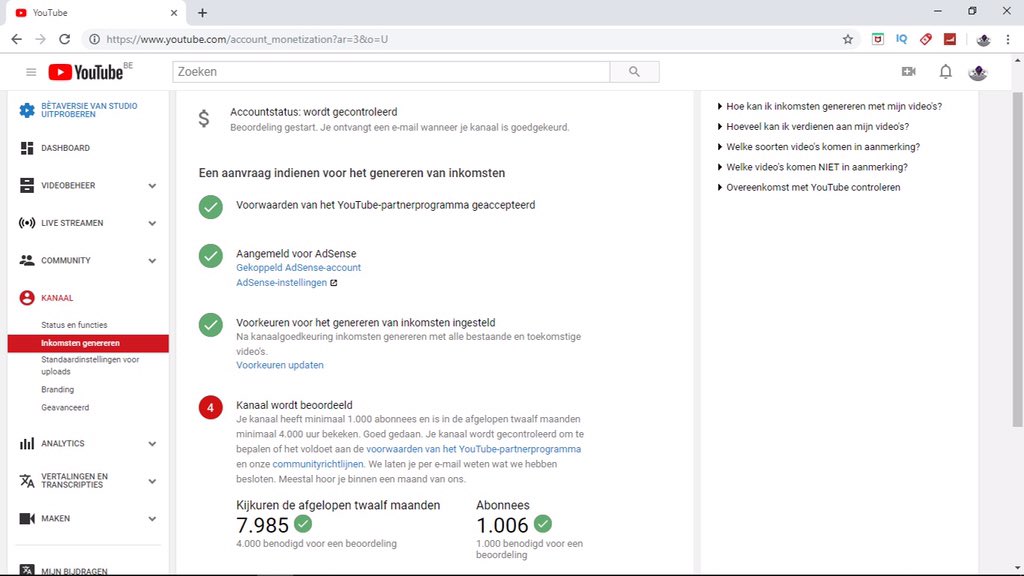The width and height of the screenshot is (1024, 576).
Task: Open Standaardinstellingen voor uploads
Action: 90,366
